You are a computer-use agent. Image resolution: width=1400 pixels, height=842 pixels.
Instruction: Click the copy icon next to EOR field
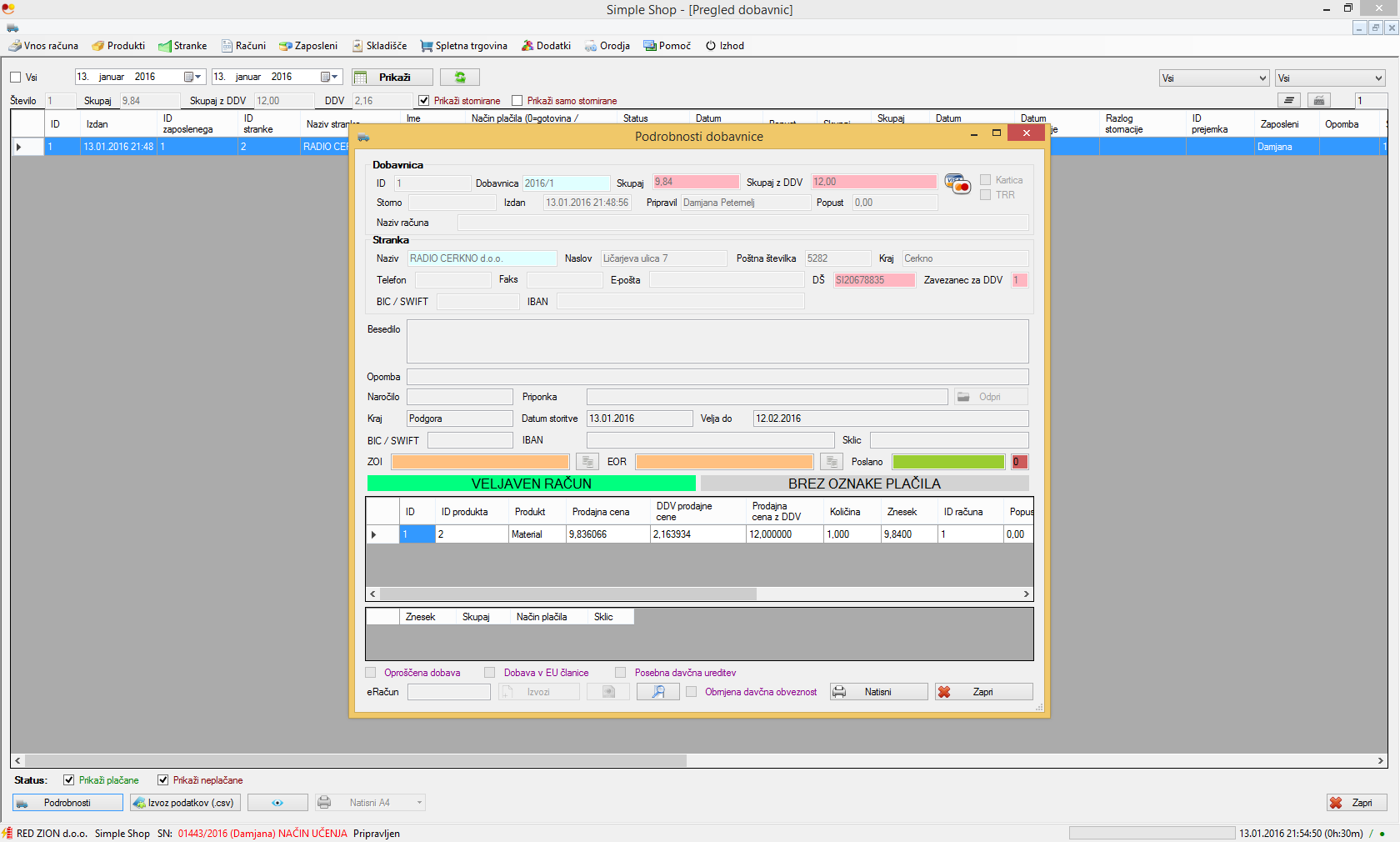[831, 462]
